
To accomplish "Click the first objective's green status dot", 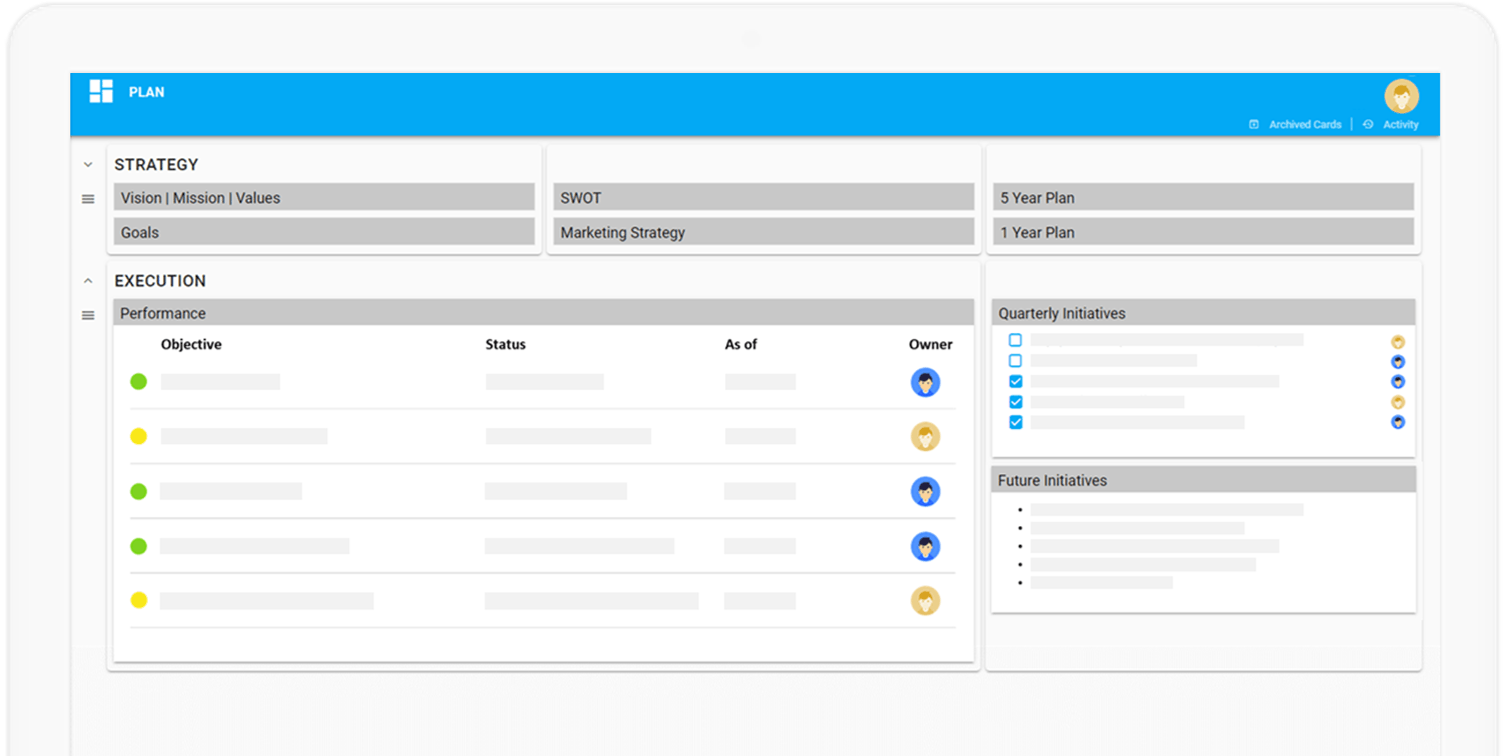I will tap(139, 382).
